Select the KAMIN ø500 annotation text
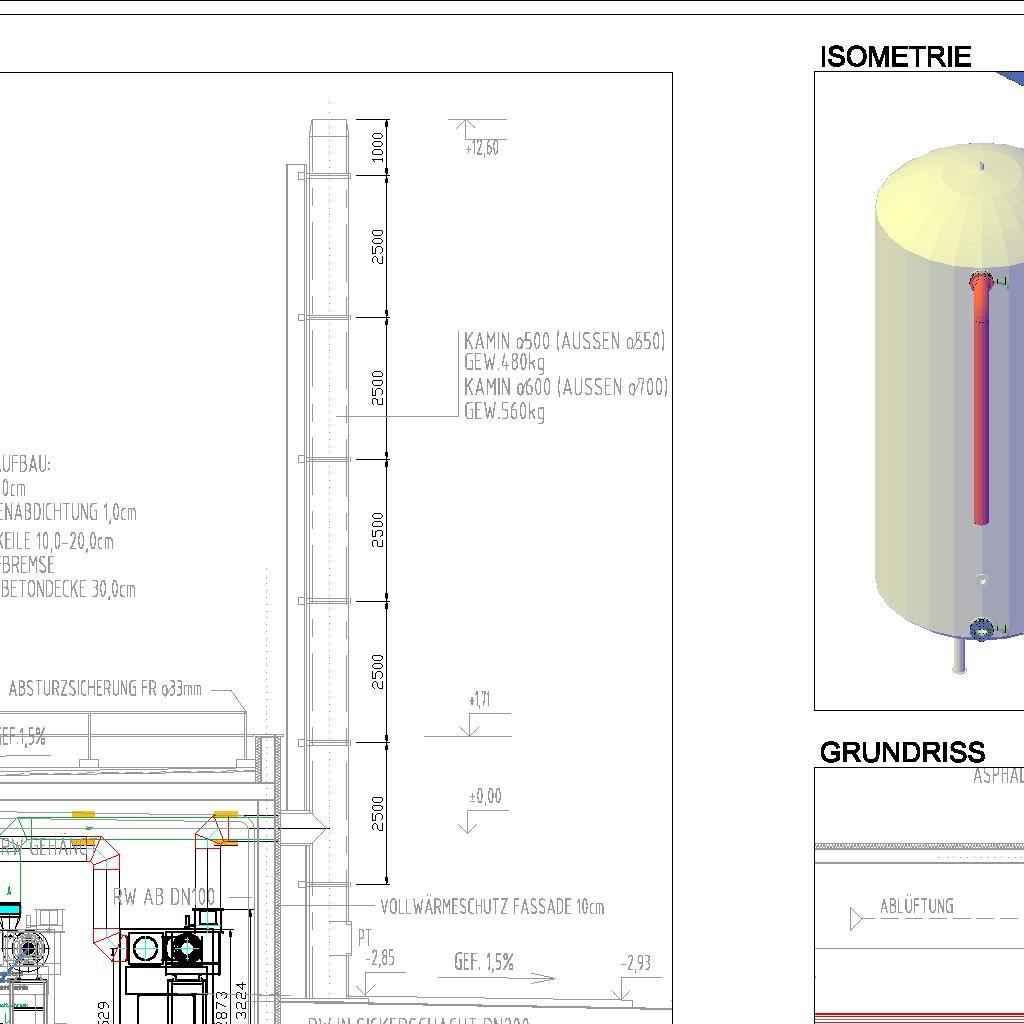The image size is (1024, 1024). (x=564, y=342)
